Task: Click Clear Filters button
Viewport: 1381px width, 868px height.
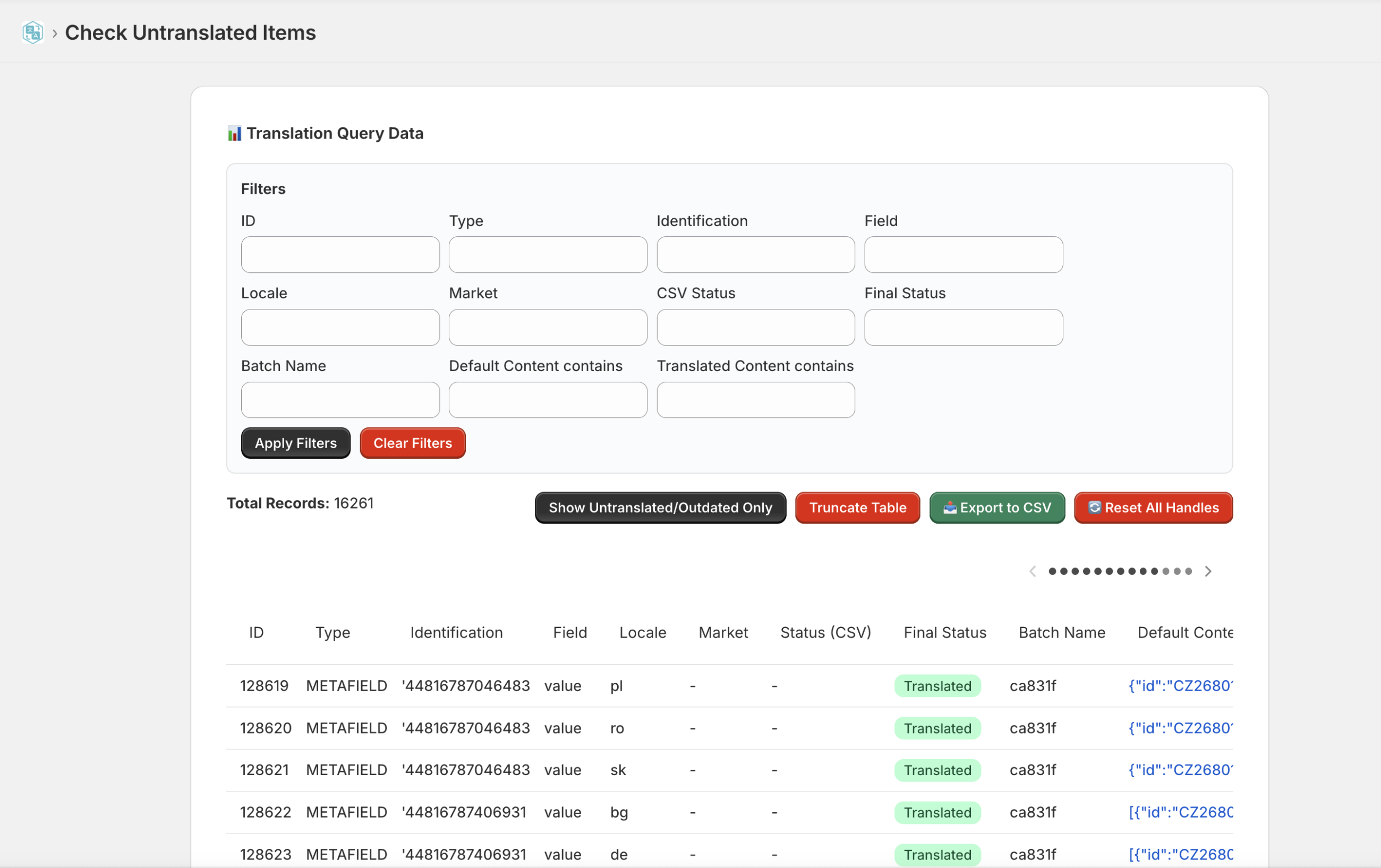Action: tap(412, 443)
